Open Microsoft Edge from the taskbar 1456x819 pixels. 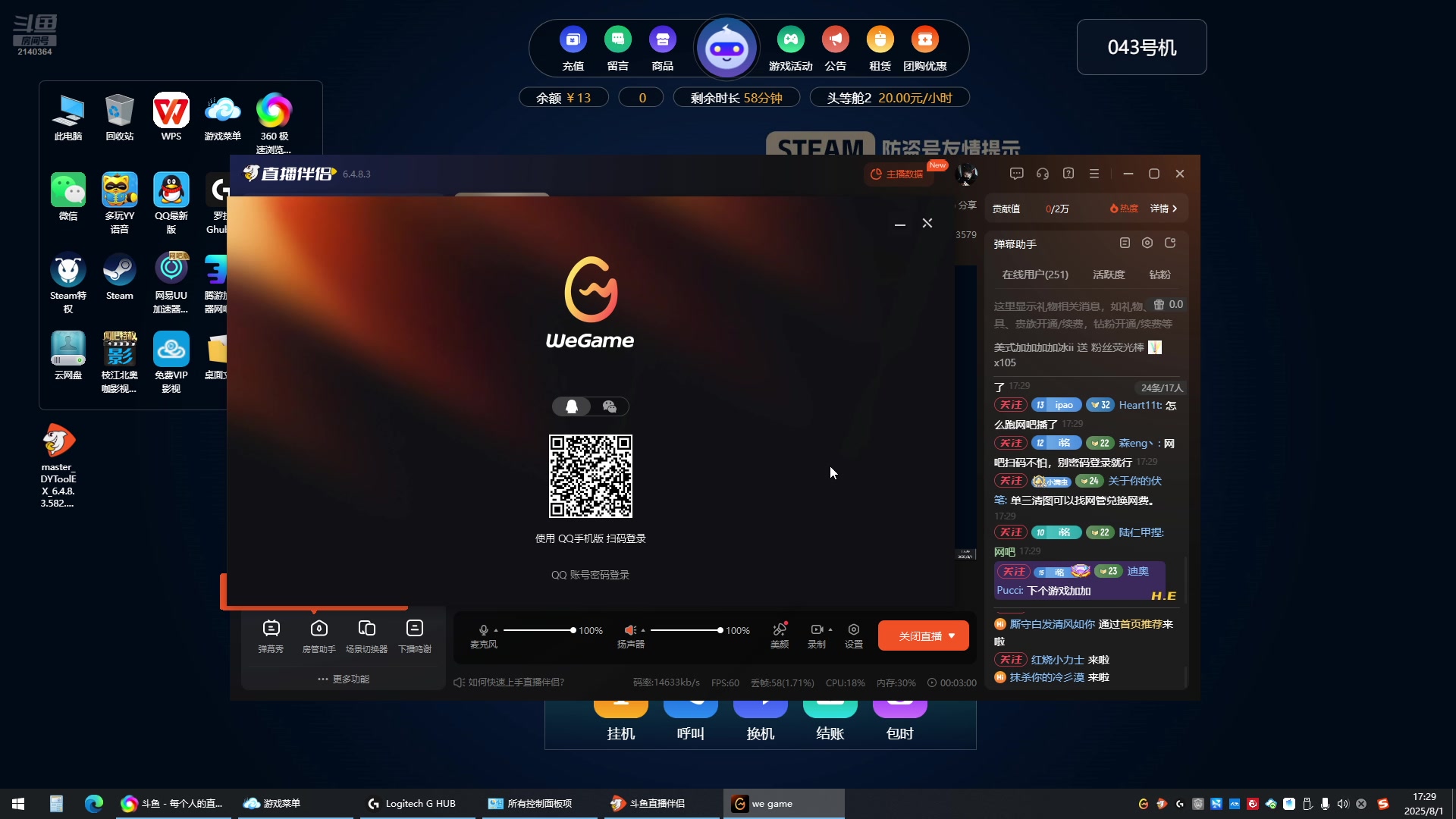point(94,804)
